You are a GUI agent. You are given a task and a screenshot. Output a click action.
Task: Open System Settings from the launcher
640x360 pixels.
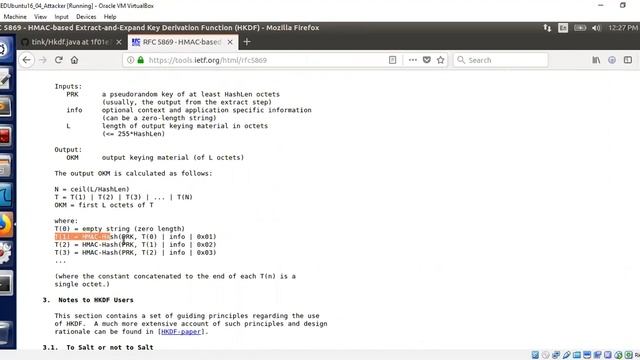5,253
